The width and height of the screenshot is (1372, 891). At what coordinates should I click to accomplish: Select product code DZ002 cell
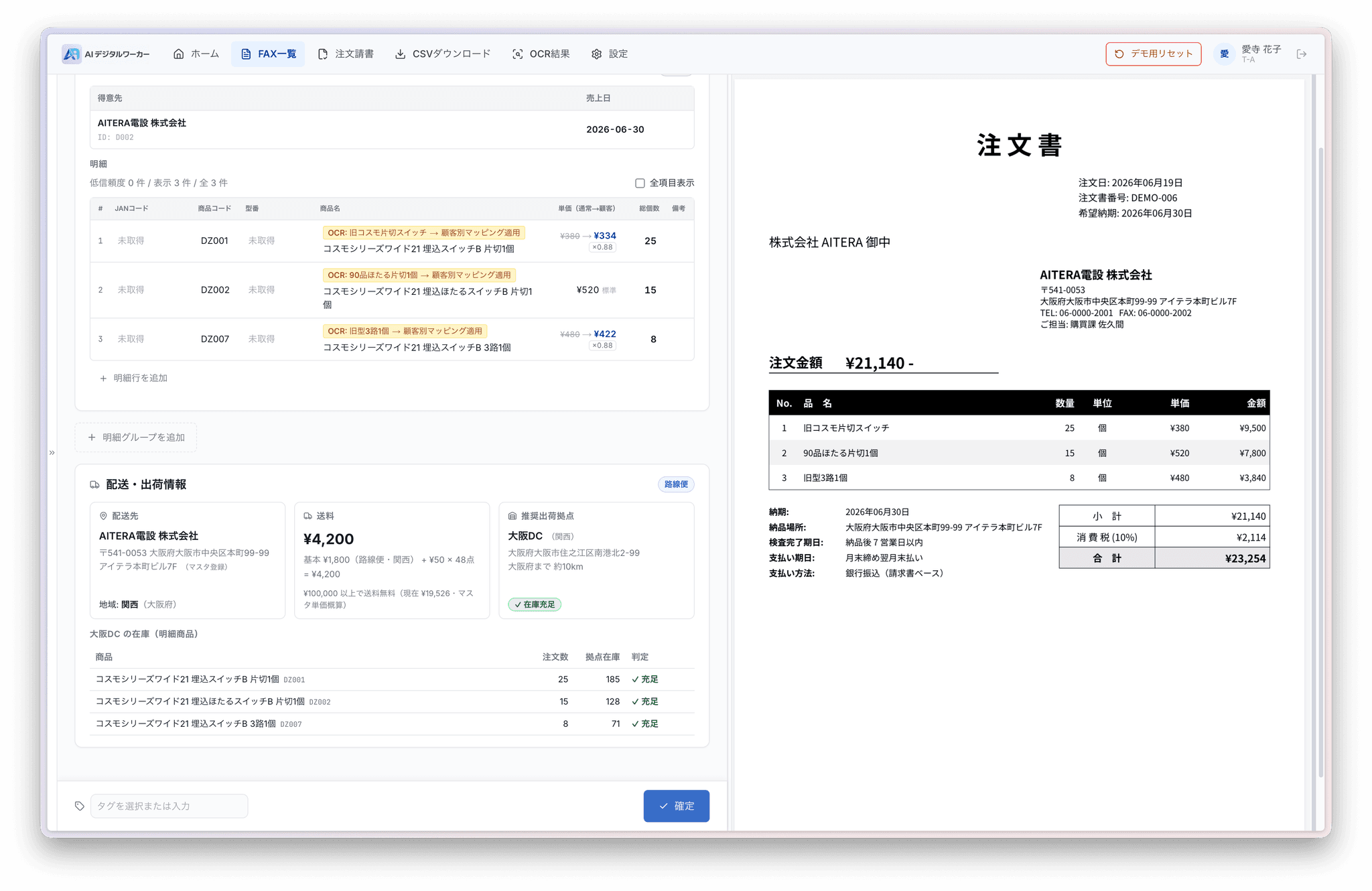[x=215, y=290]
